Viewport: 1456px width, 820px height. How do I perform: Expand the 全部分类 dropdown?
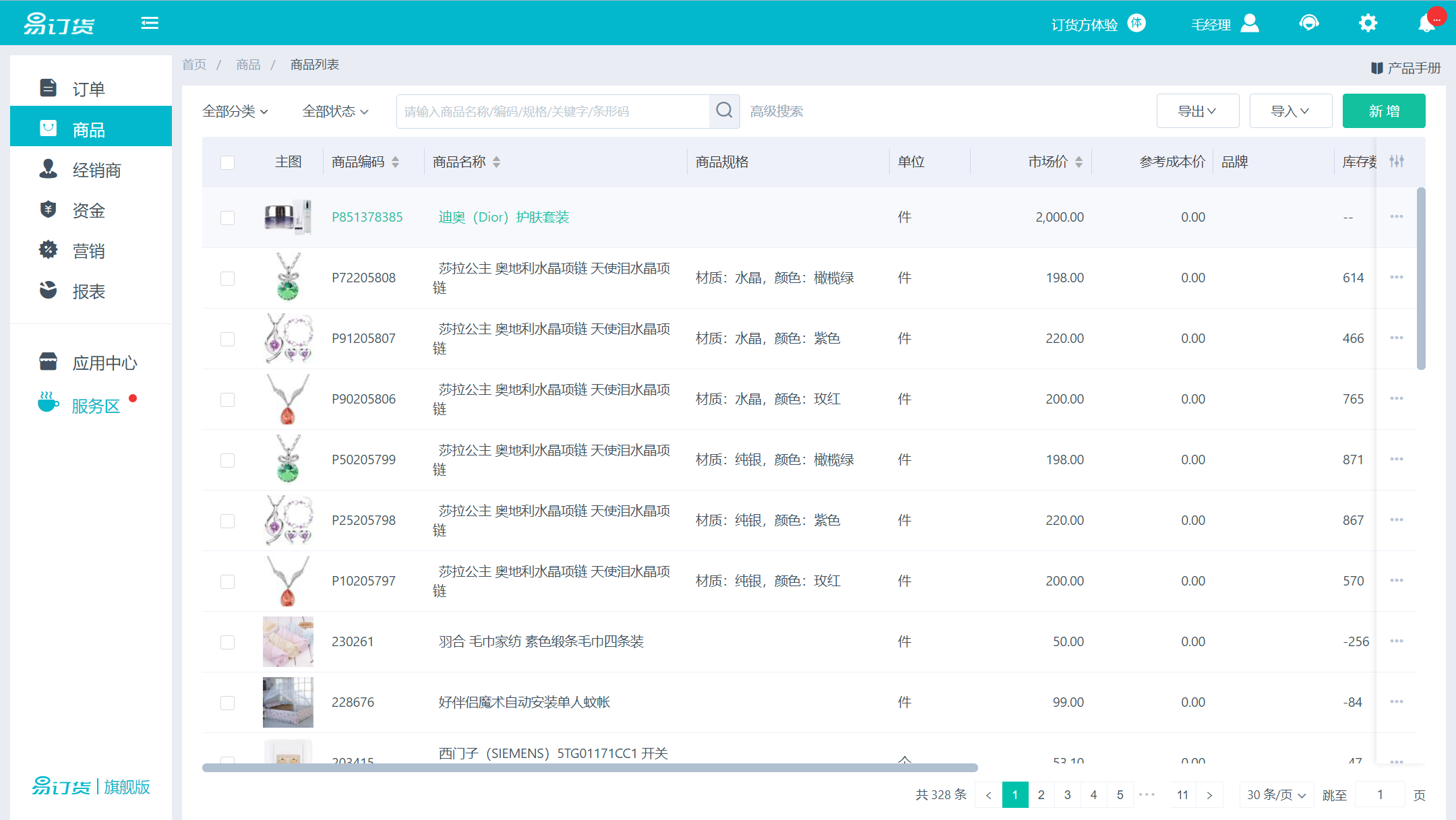click(x=235, y=111)
